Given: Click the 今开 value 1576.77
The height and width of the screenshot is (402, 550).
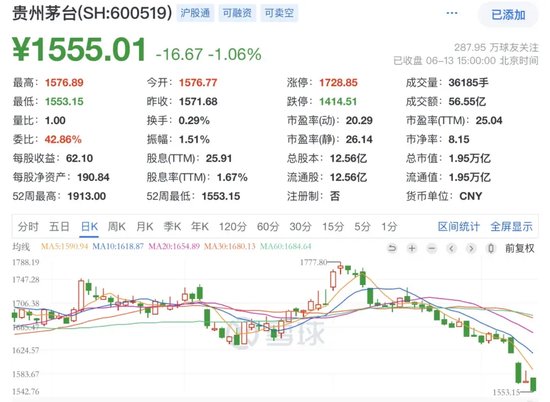Looking at the screenshot, I should [198, 83].
